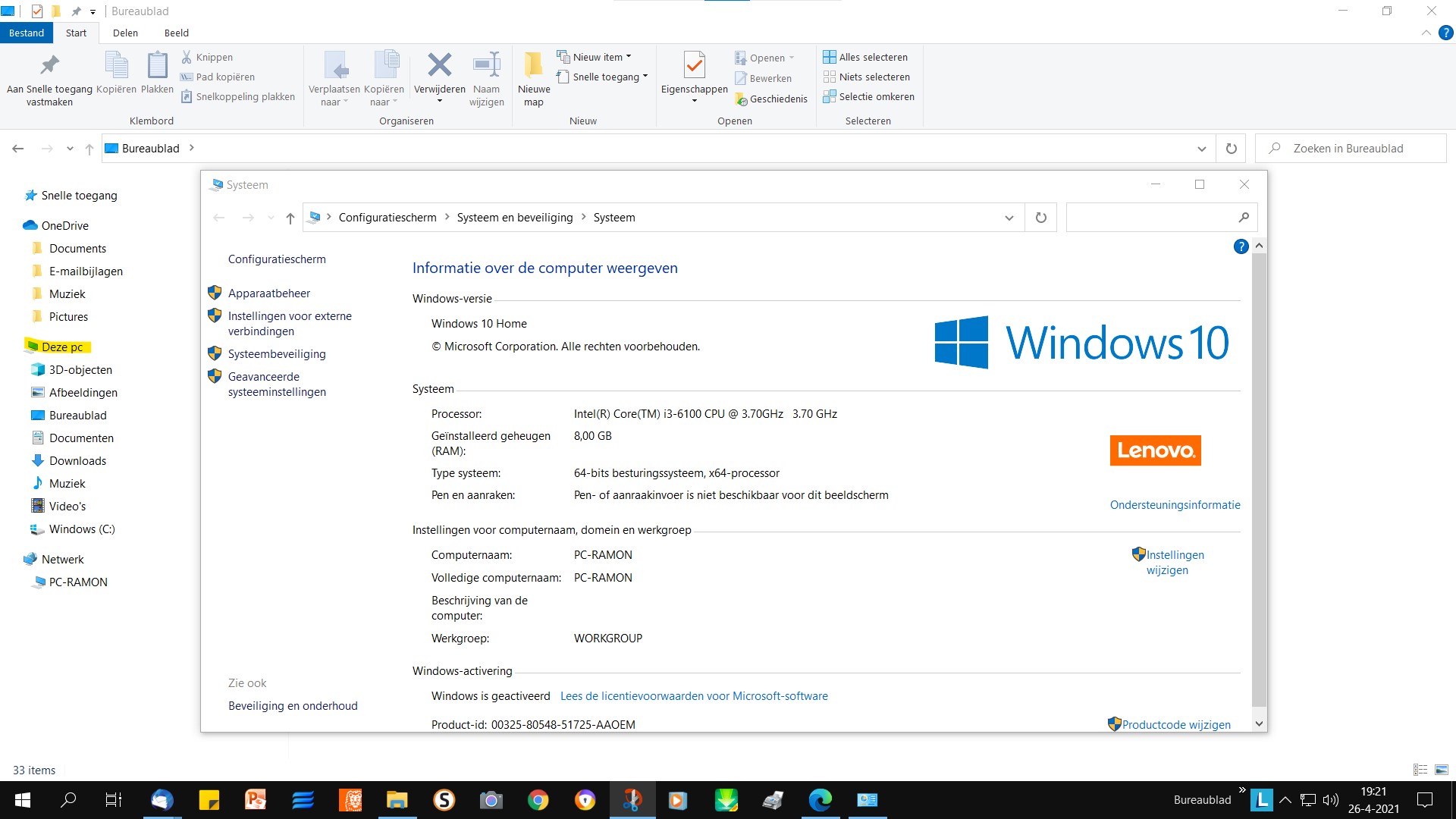
Task: Open Microsoft Edge from the taskbar
Action: (x=820, y=800)
